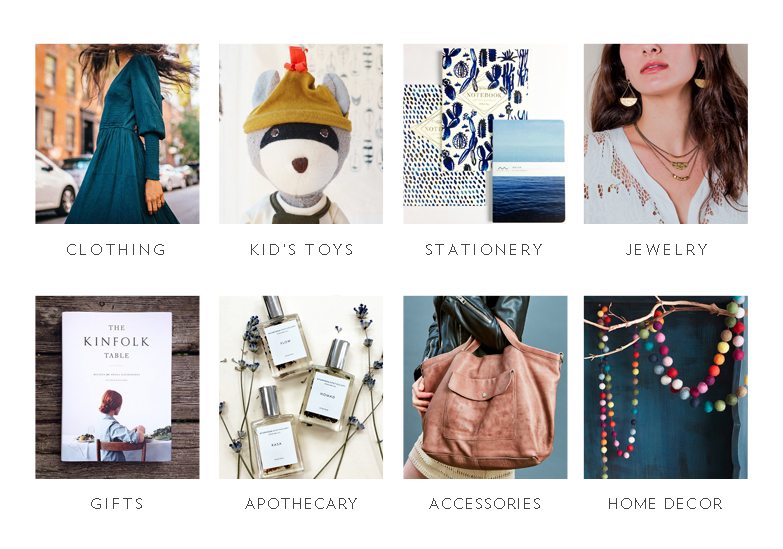Select the Stationery notebooks image

click(x=485, y=134)
